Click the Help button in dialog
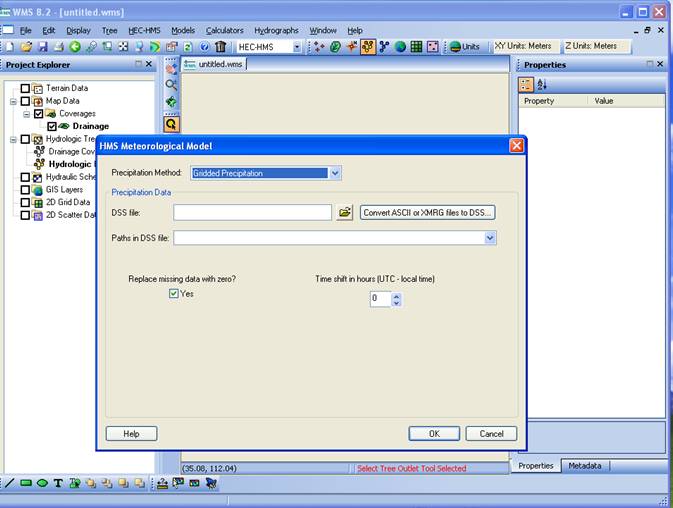 [x=131, y=433]
